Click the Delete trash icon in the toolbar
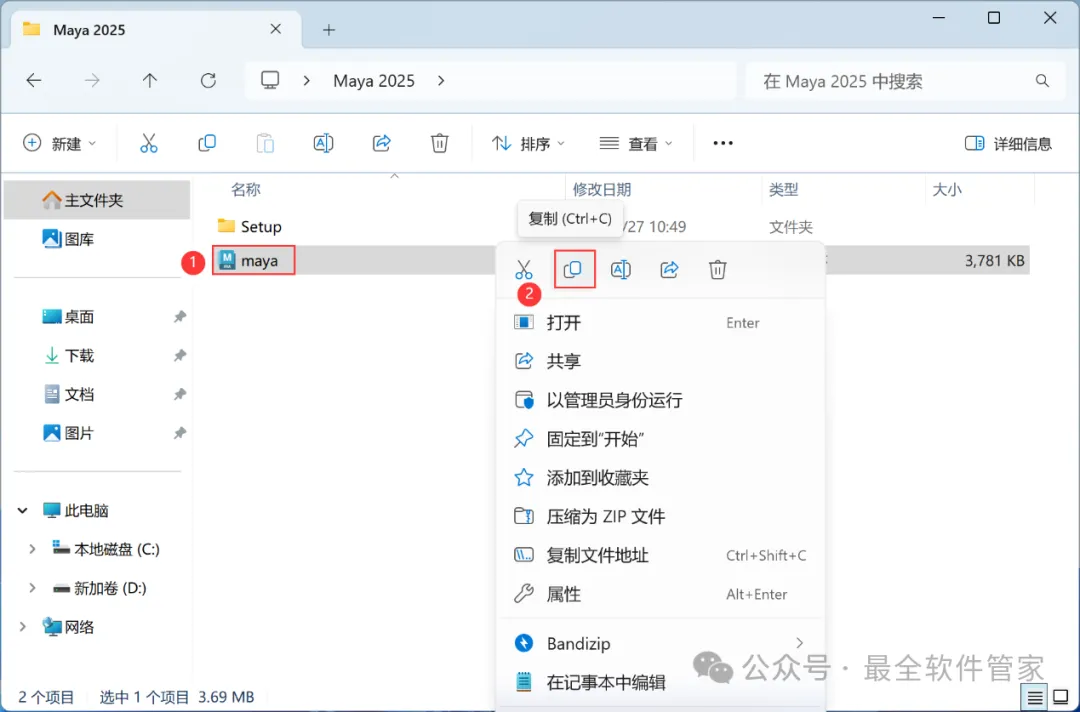Viewport: 1080px width, 712px height. (x=439, y=143)
